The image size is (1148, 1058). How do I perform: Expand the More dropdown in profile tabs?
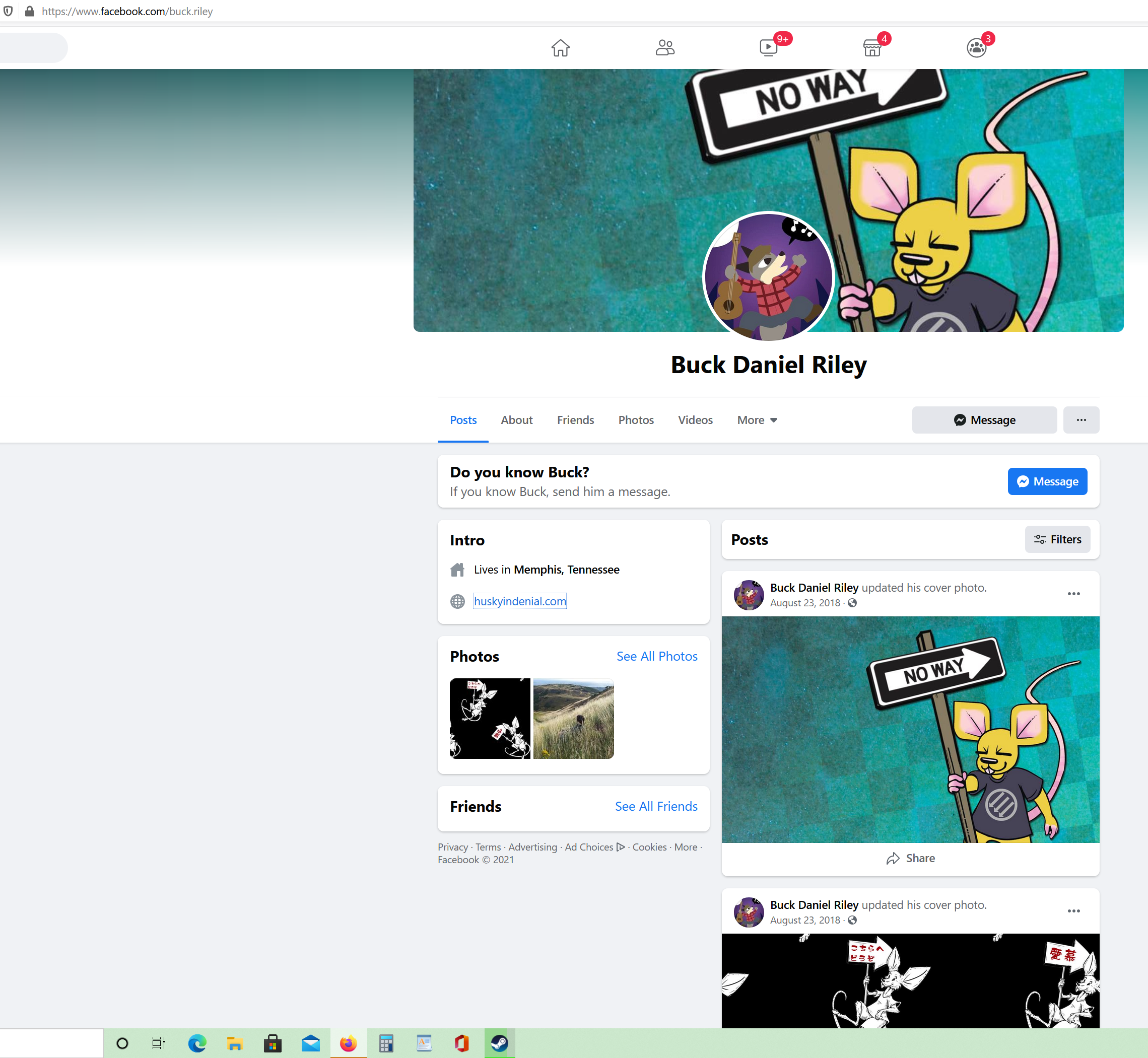click(x=757, y=419)
